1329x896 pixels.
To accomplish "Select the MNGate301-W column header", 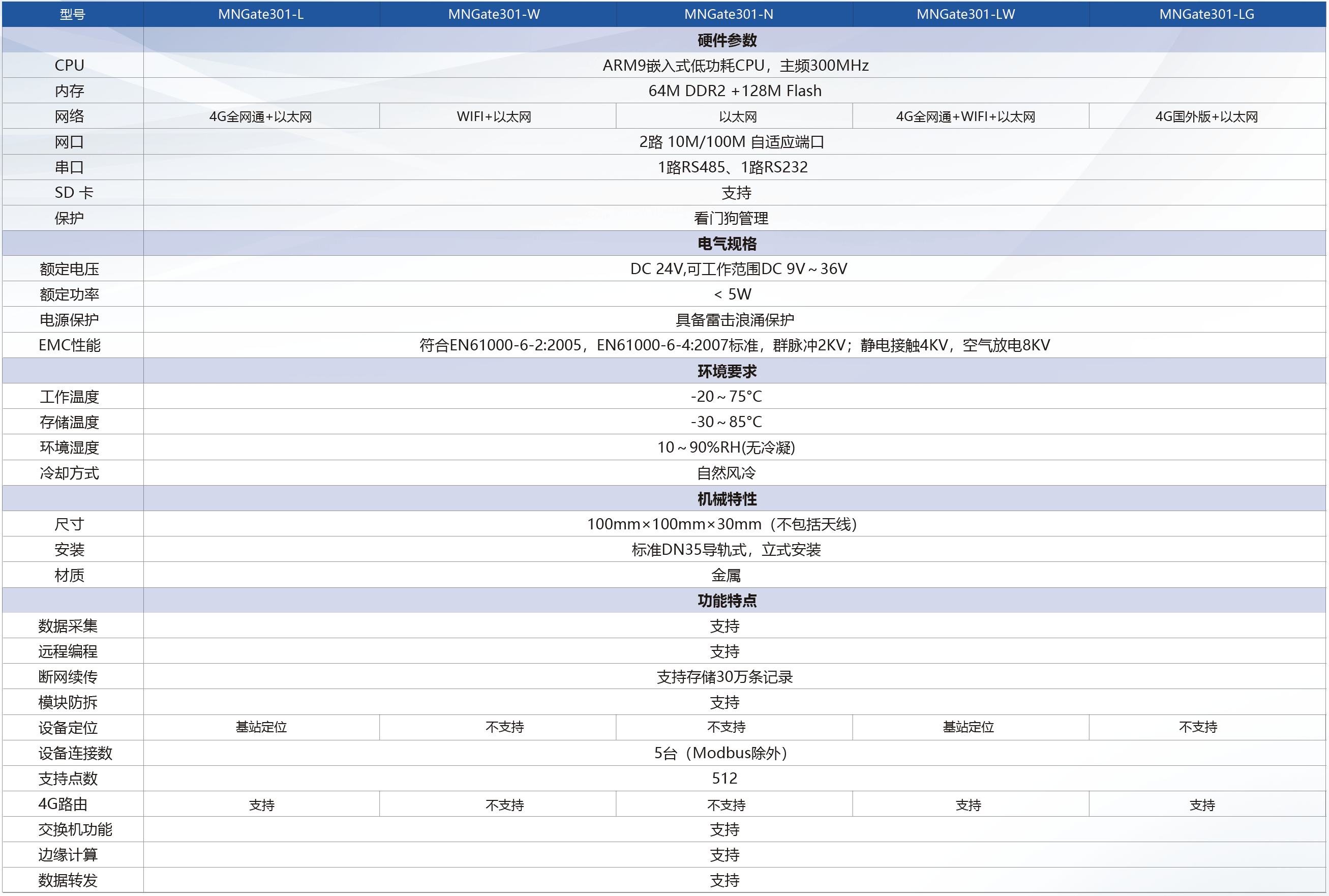I will [x=498, y=14].
